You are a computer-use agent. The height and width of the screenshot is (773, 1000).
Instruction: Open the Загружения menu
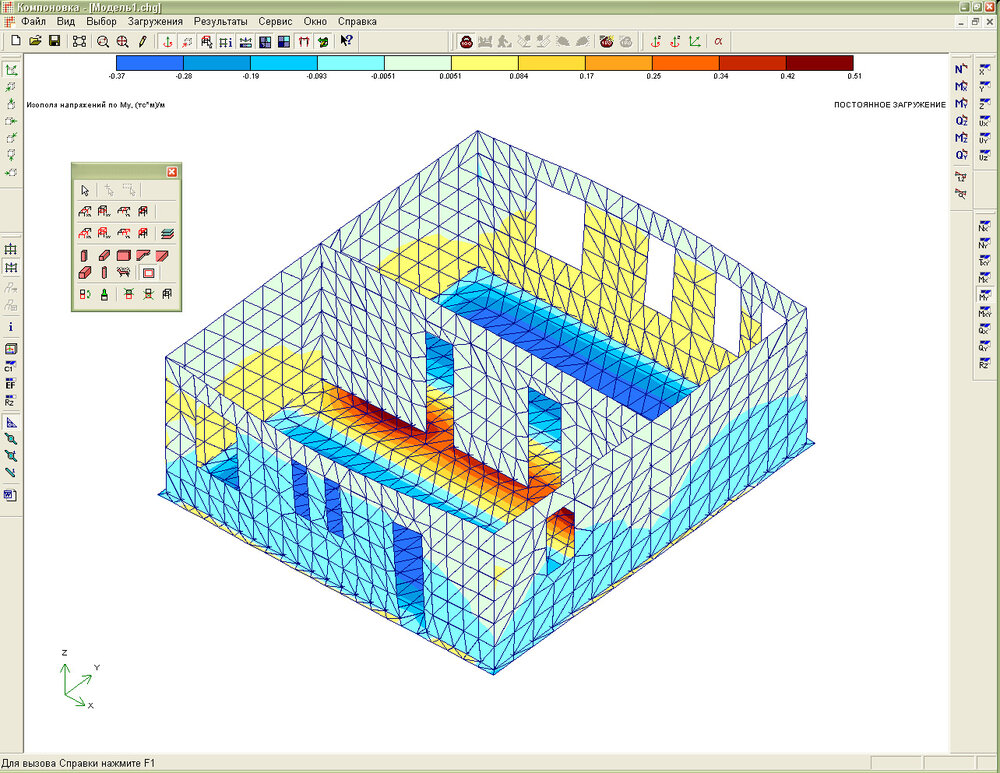(155, 21)
